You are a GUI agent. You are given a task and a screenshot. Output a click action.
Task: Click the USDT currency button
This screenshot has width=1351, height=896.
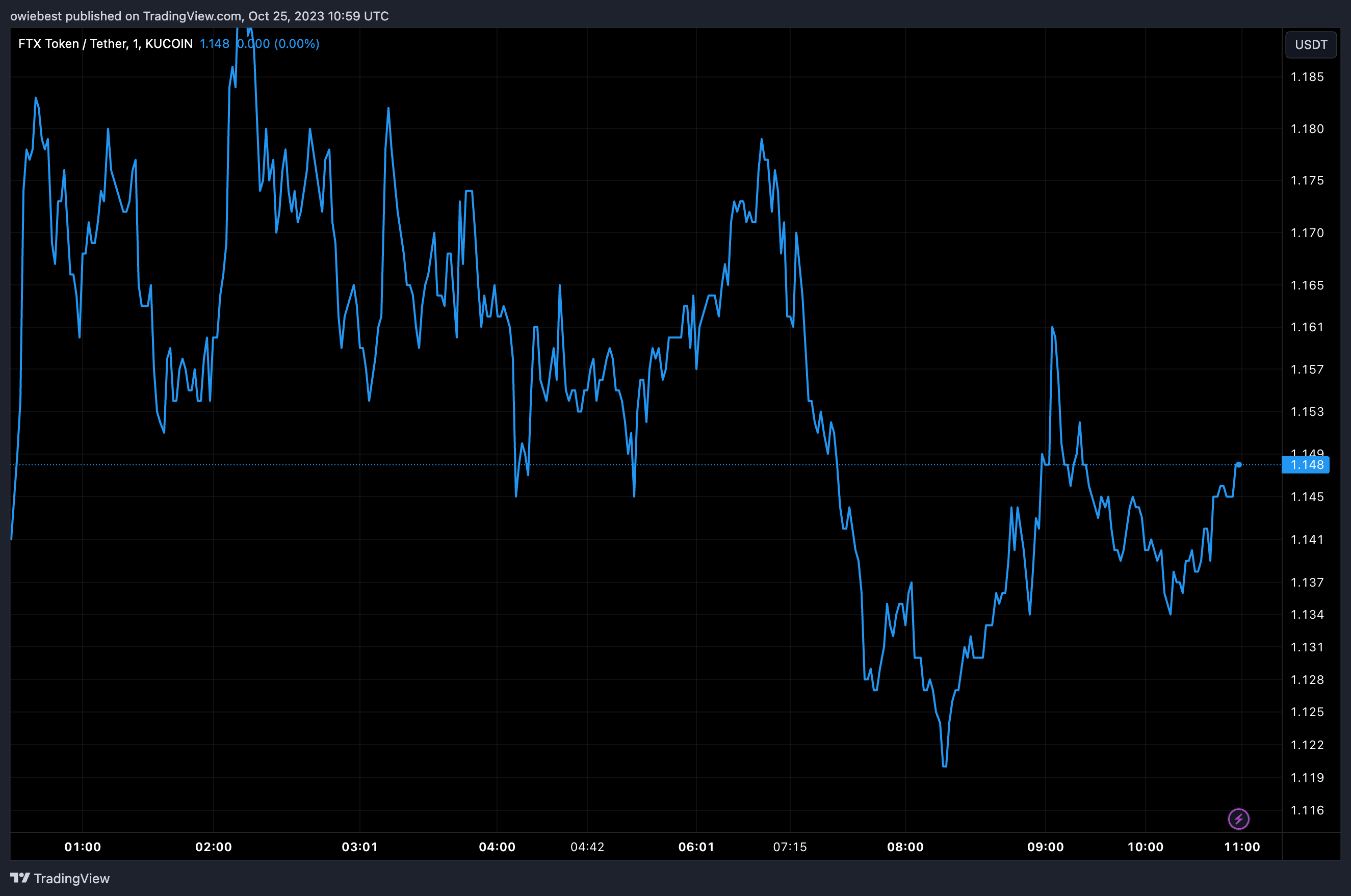[x=1311, y=44]
